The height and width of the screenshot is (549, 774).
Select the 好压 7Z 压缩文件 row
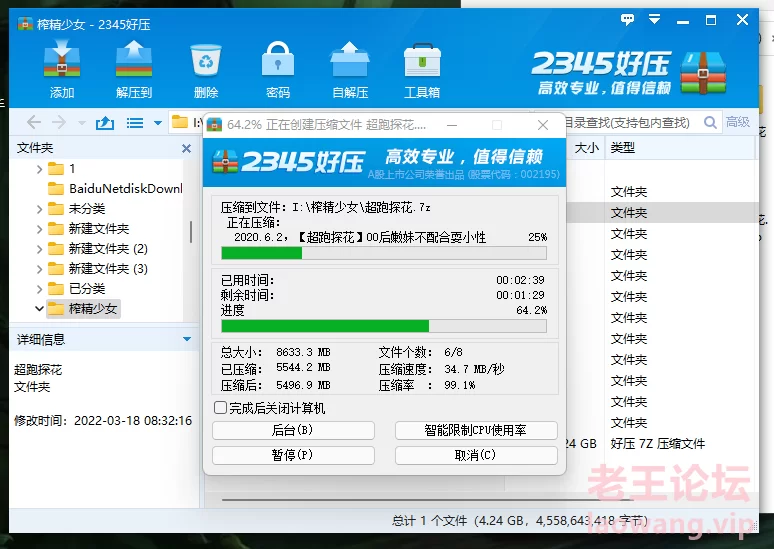658,443
